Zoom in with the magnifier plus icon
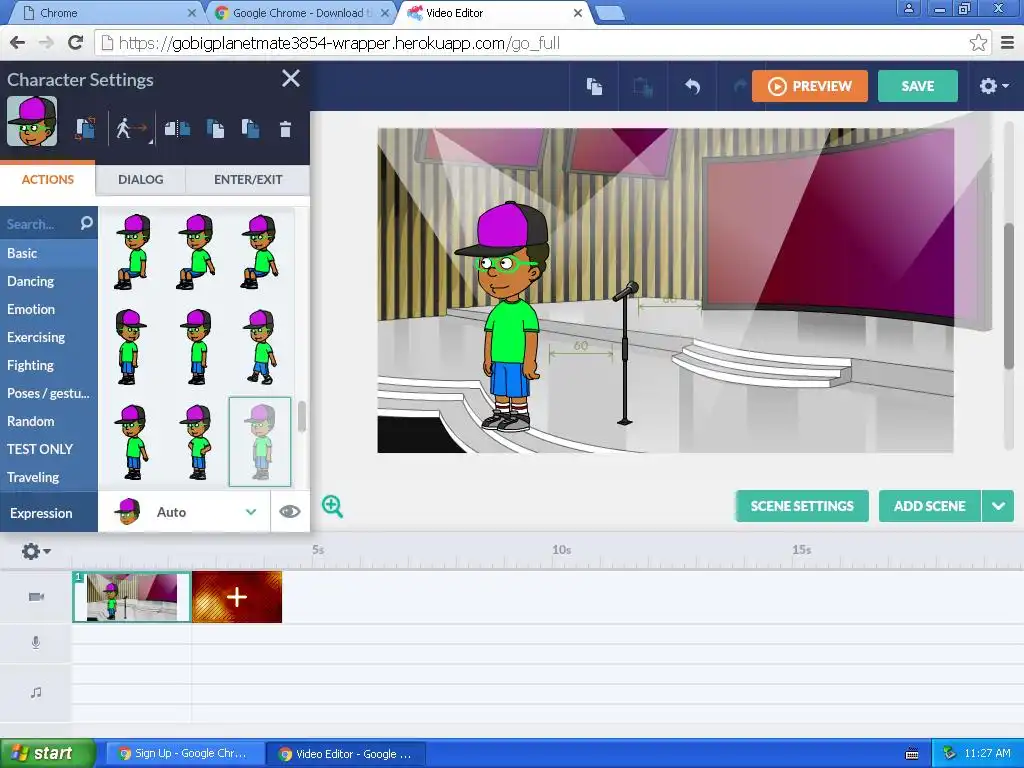The image size is (1024, 768). tap(332, 506)
